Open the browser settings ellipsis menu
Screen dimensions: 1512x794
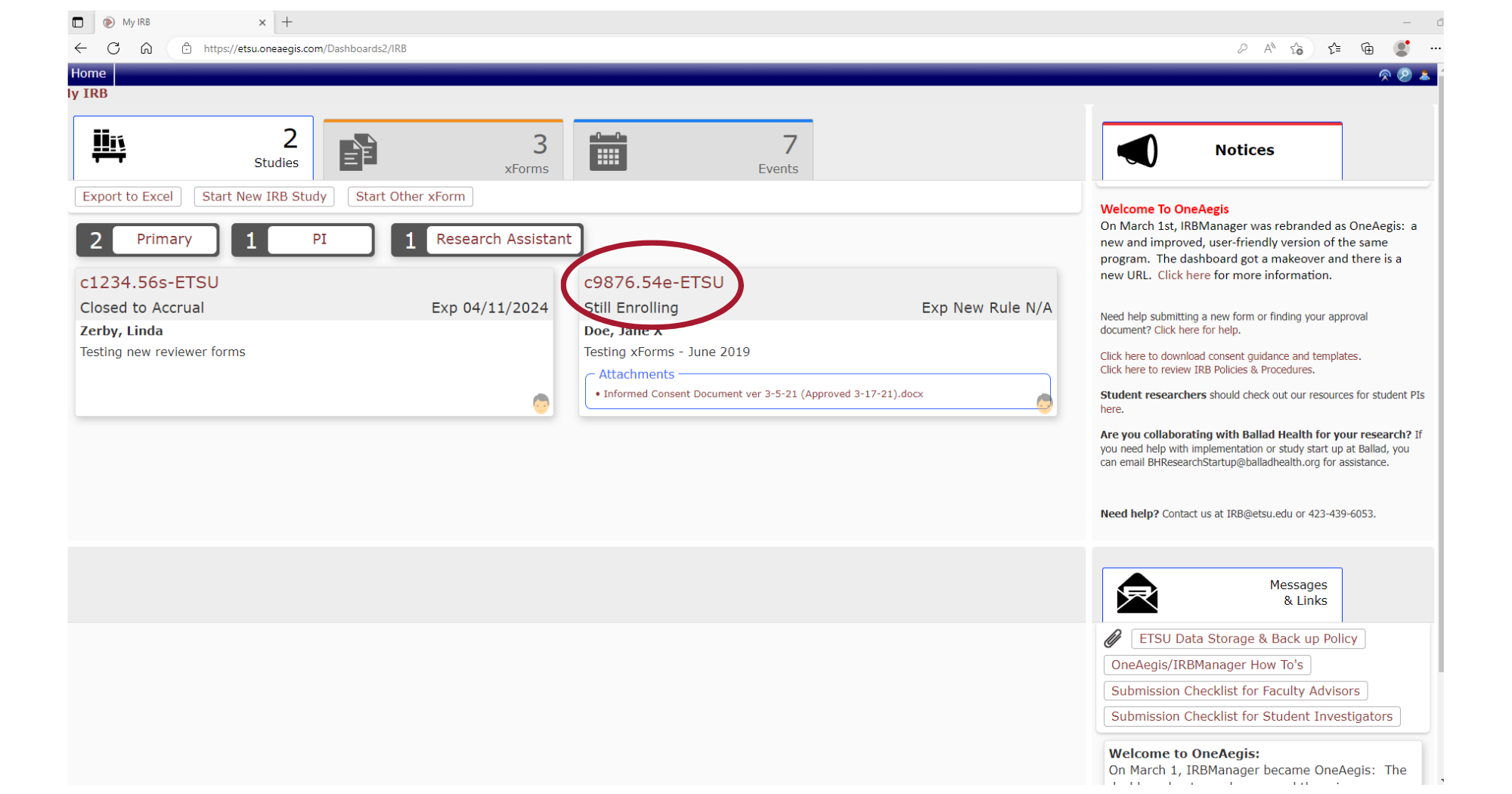[1436, 48]
